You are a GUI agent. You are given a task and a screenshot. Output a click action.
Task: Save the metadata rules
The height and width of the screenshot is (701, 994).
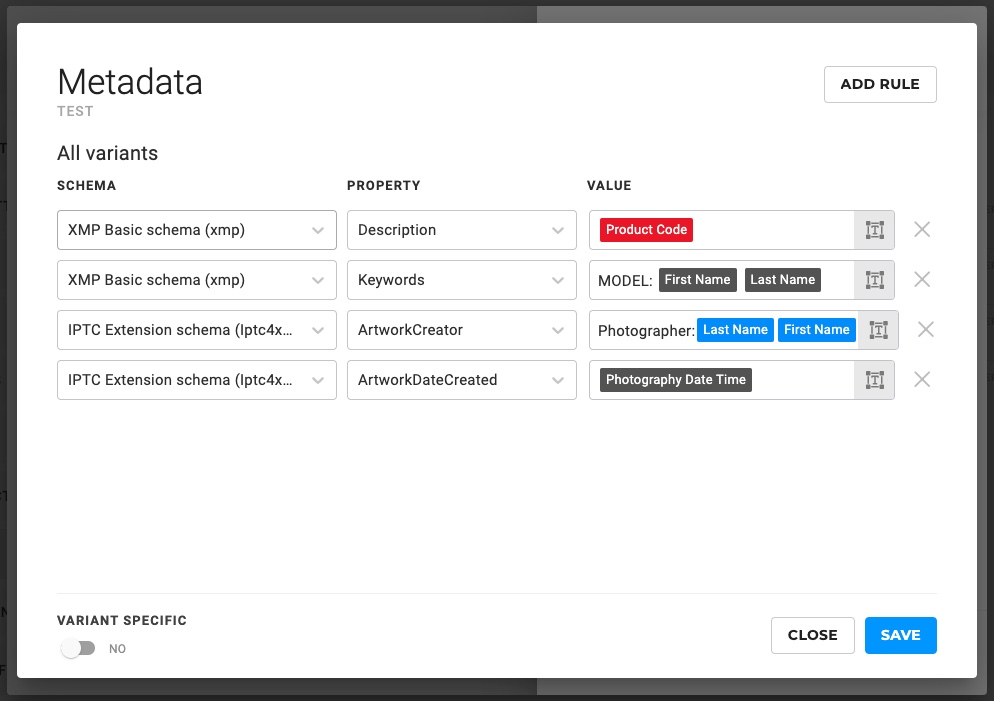tap(900, 635)
